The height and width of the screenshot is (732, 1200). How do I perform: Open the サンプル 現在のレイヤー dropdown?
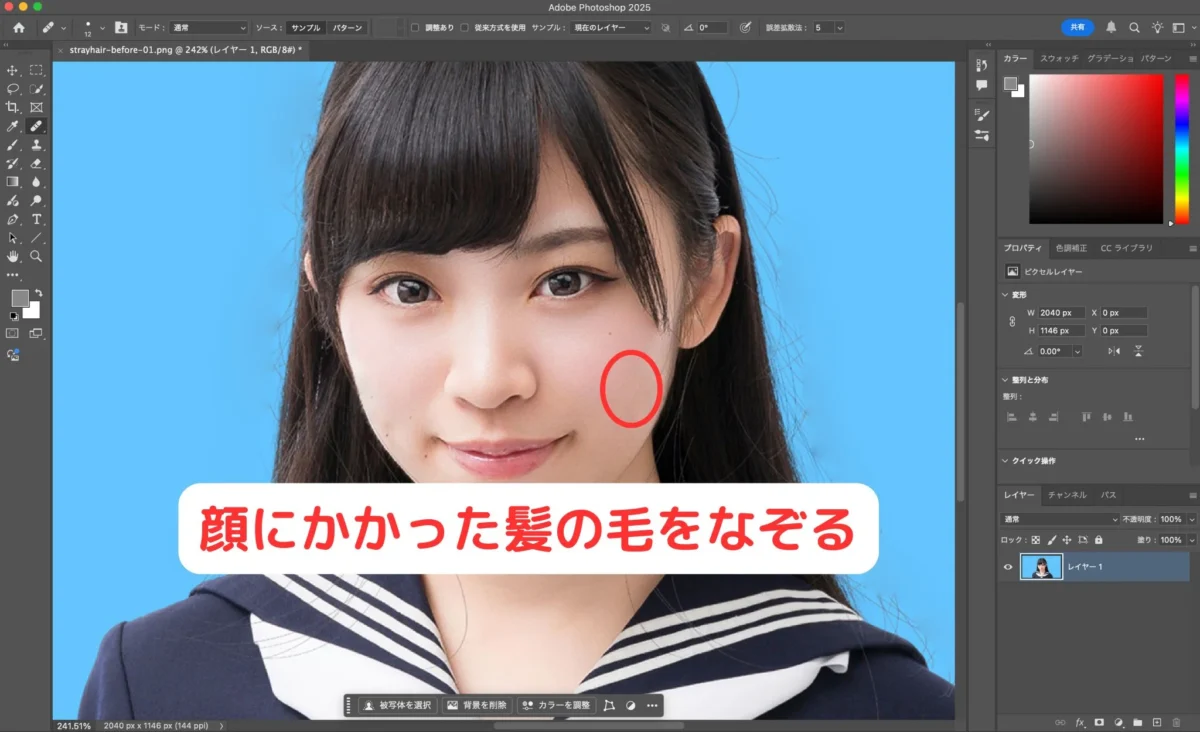[x=612, y=28]
